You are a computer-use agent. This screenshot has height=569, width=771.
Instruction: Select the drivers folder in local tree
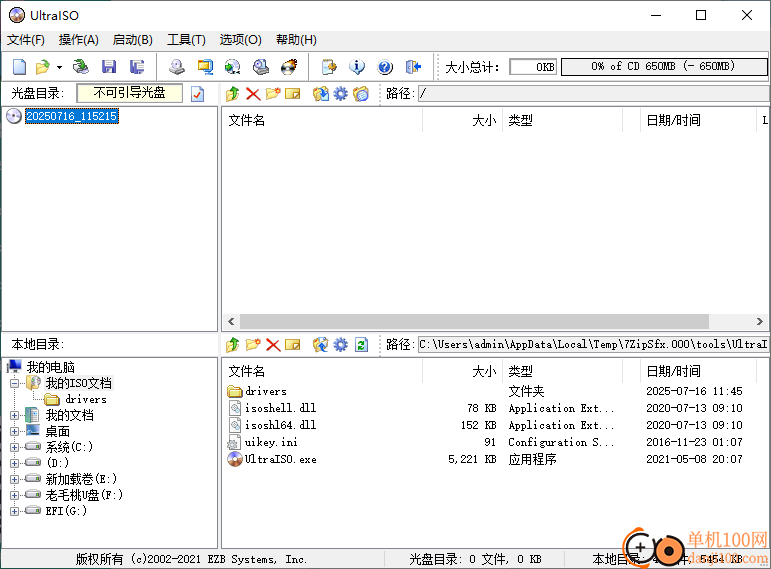pyautogui.click(x=86, y=399)
